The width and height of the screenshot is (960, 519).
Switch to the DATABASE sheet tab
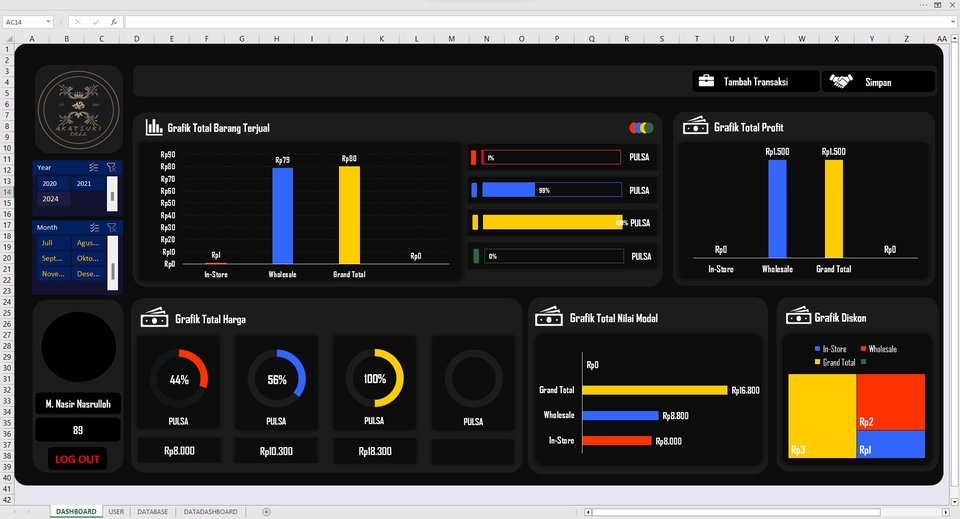(152, 512)
